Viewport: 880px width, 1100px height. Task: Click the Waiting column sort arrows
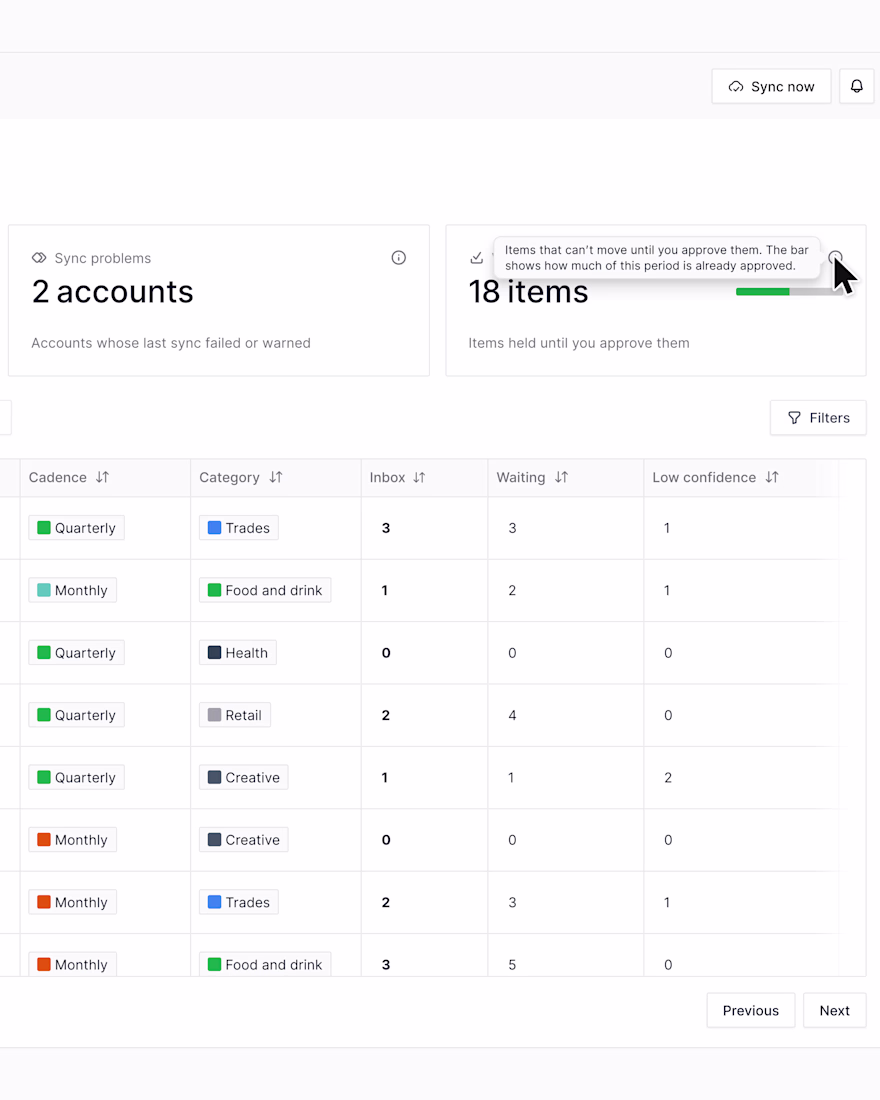point(561,477)
